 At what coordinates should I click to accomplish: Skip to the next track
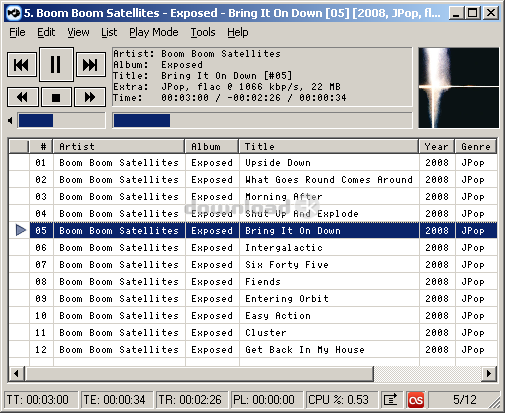[x=91, y=65]
